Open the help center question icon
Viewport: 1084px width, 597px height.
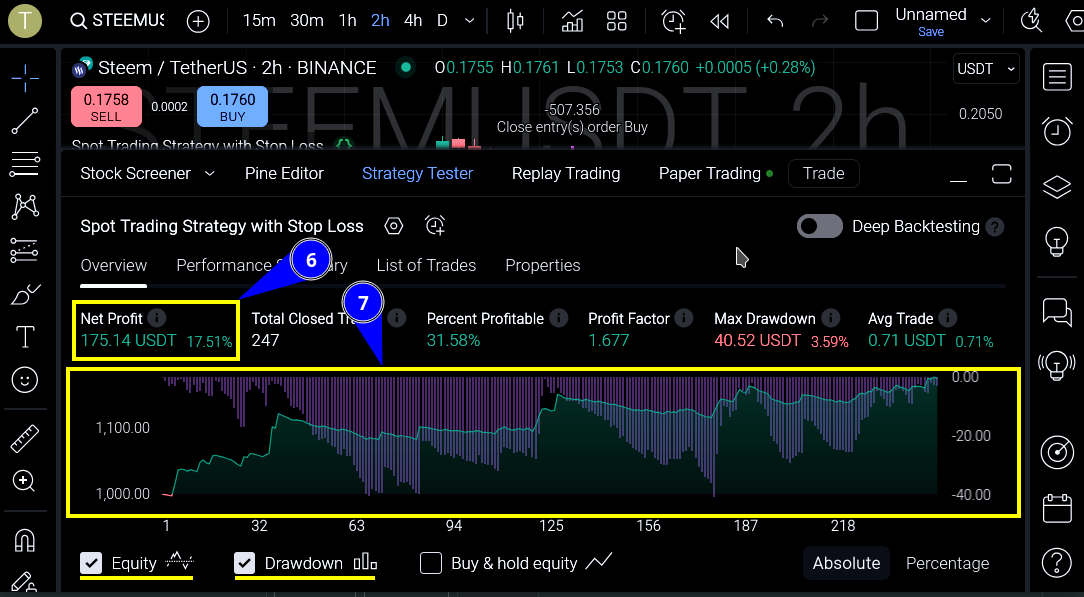pyautogui.click(x=1057, y=562)
